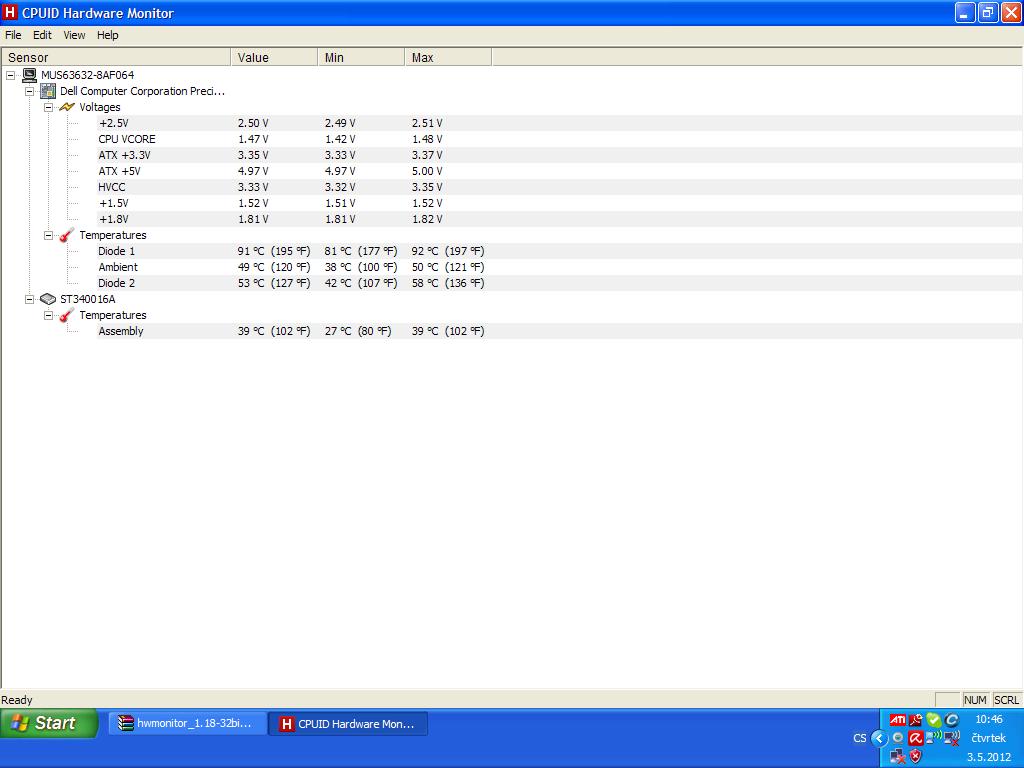Select the Voltages tree label
The image size is (1024, 768).
[100, 107]
